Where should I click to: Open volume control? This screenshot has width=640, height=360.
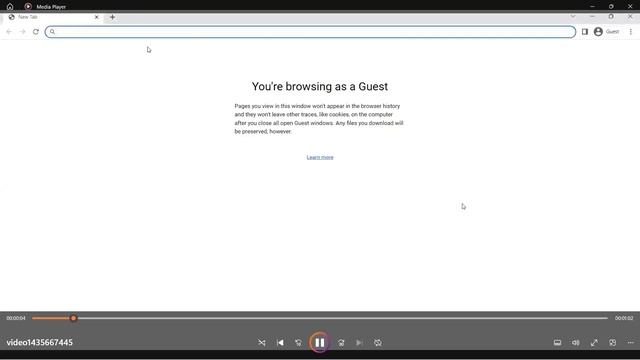click(576, 342)
